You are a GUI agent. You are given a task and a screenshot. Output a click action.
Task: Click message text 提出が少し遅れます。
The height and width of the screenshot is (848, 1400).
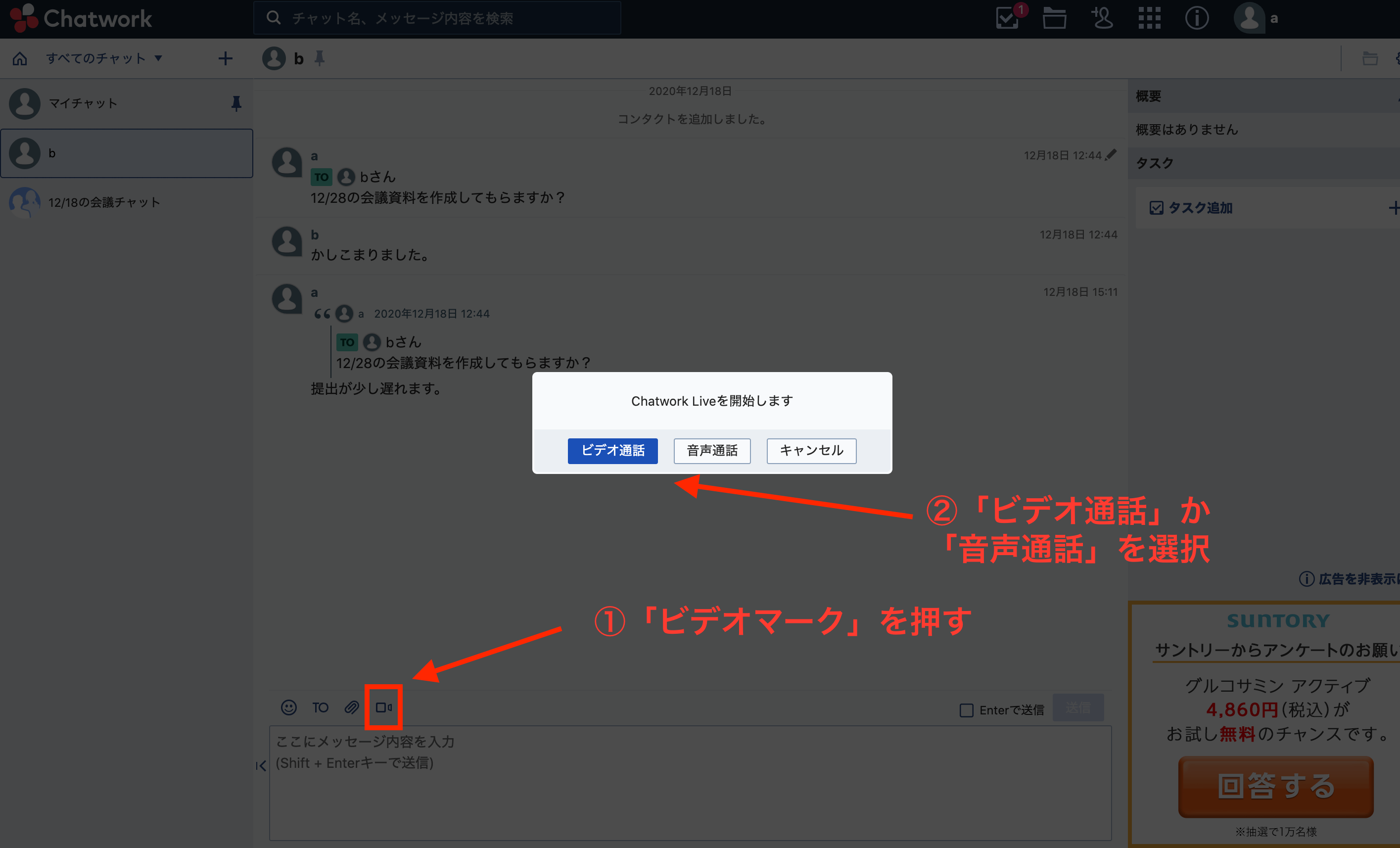pyautogui.click(x=376, y=389)
